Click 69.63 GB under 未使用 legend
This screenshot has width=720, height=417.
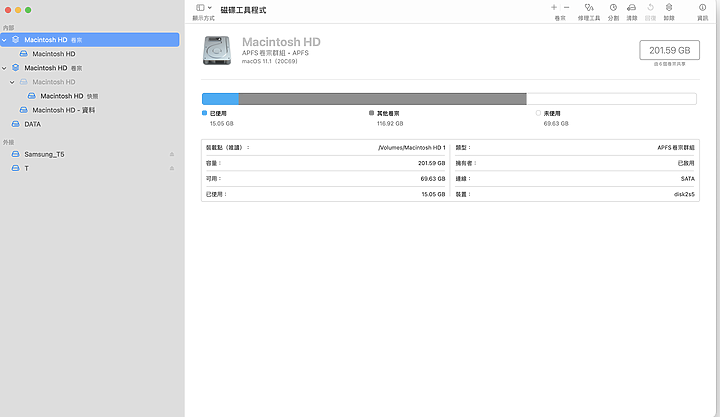(x=556, y=124)
